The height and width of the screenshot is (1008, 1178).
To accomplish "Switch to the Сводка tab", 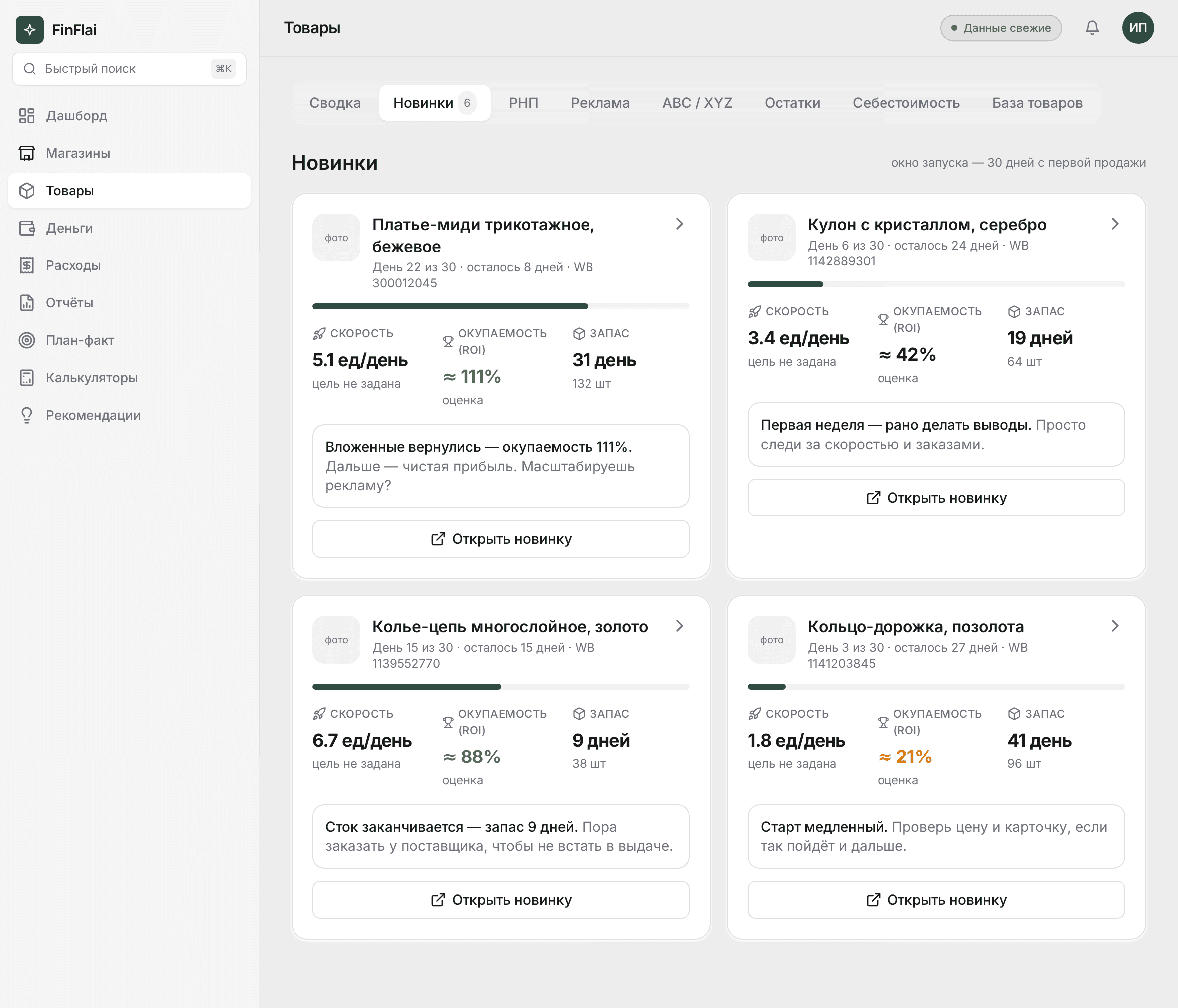I will 335,103.
